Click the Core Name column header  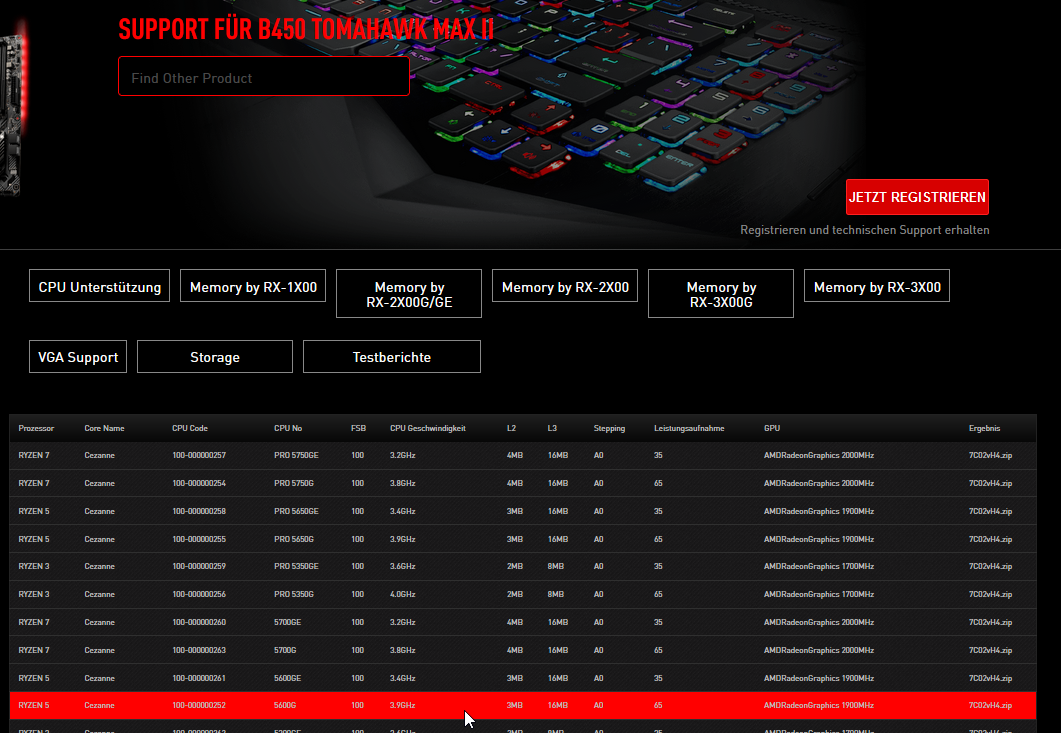click(x=104, y=428)
